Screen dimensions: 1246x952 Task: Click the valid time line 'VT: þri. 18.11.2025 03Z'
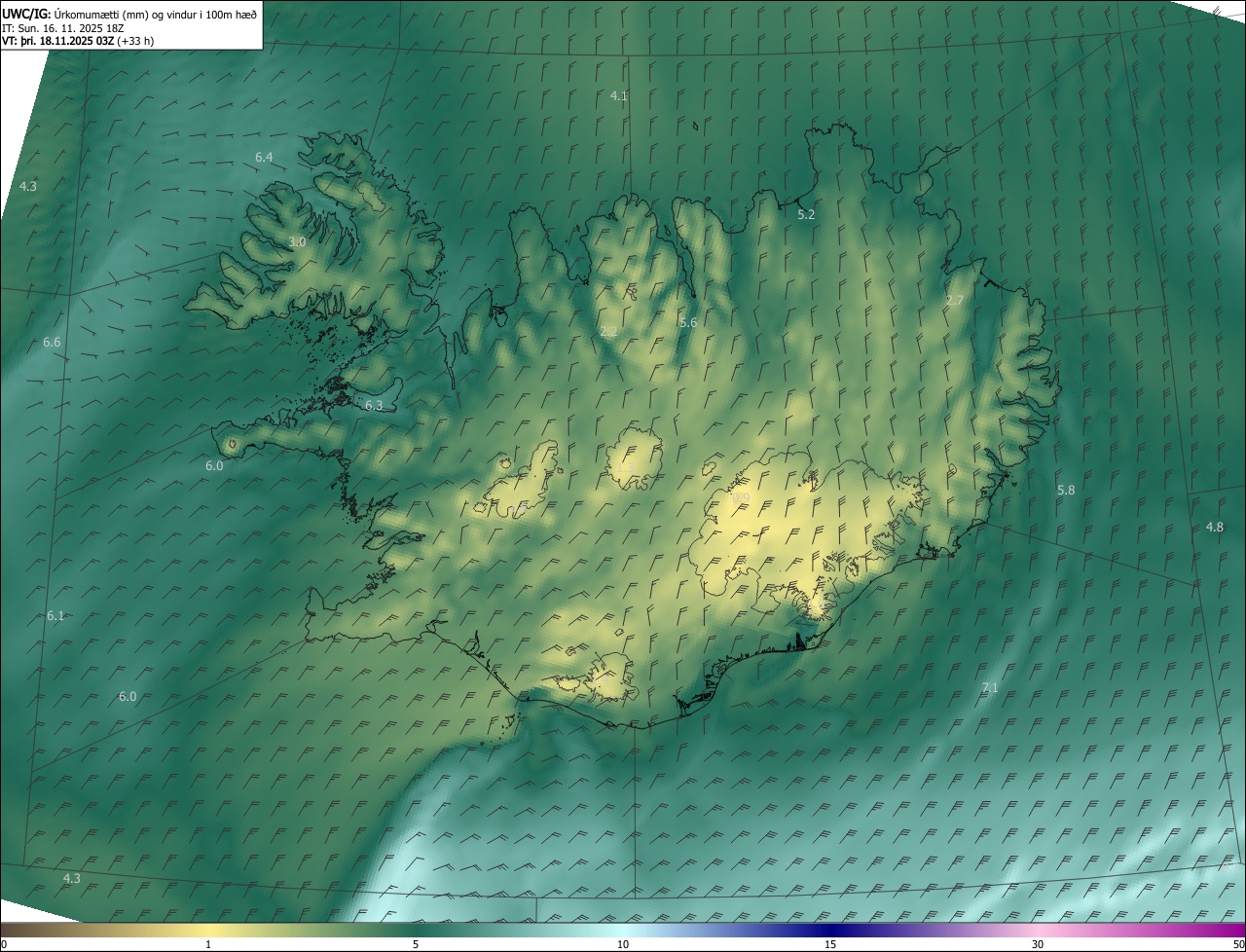point(77,41)
